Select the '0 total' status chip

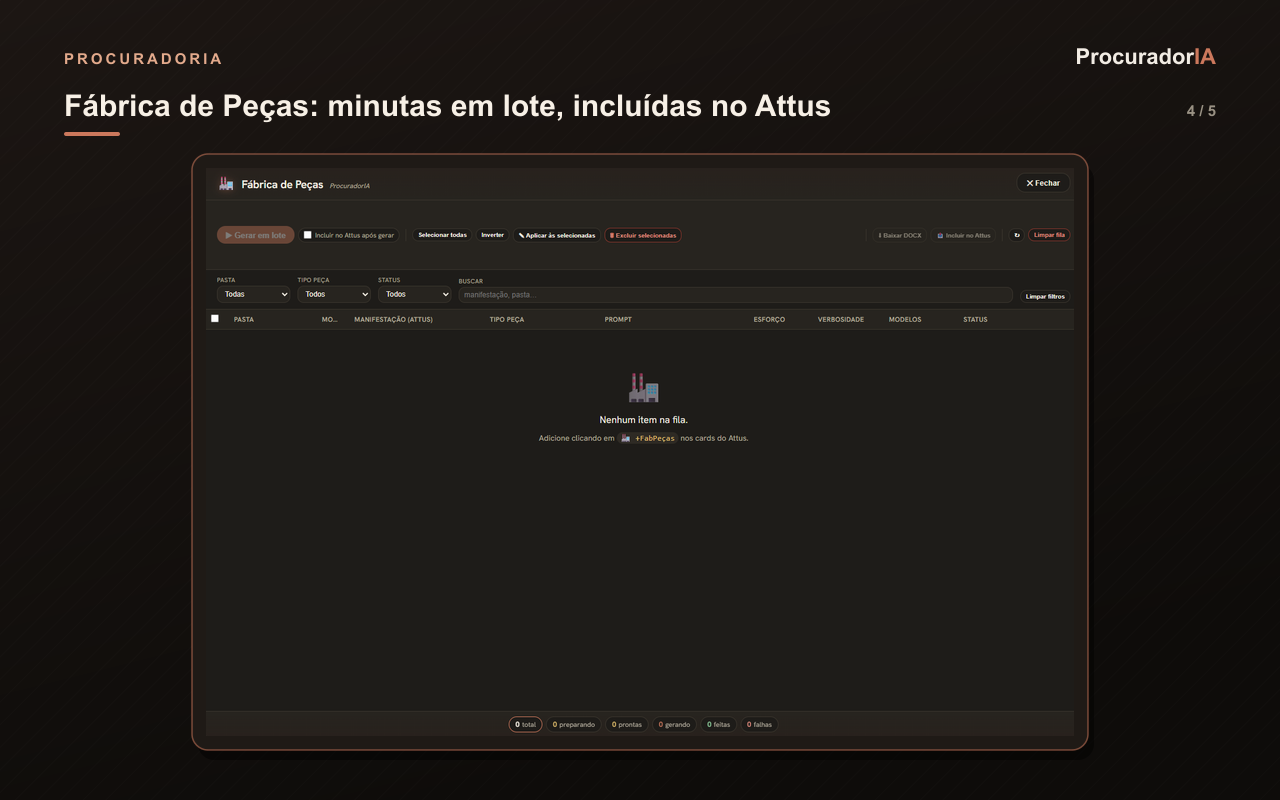click(x=525, y=724)
